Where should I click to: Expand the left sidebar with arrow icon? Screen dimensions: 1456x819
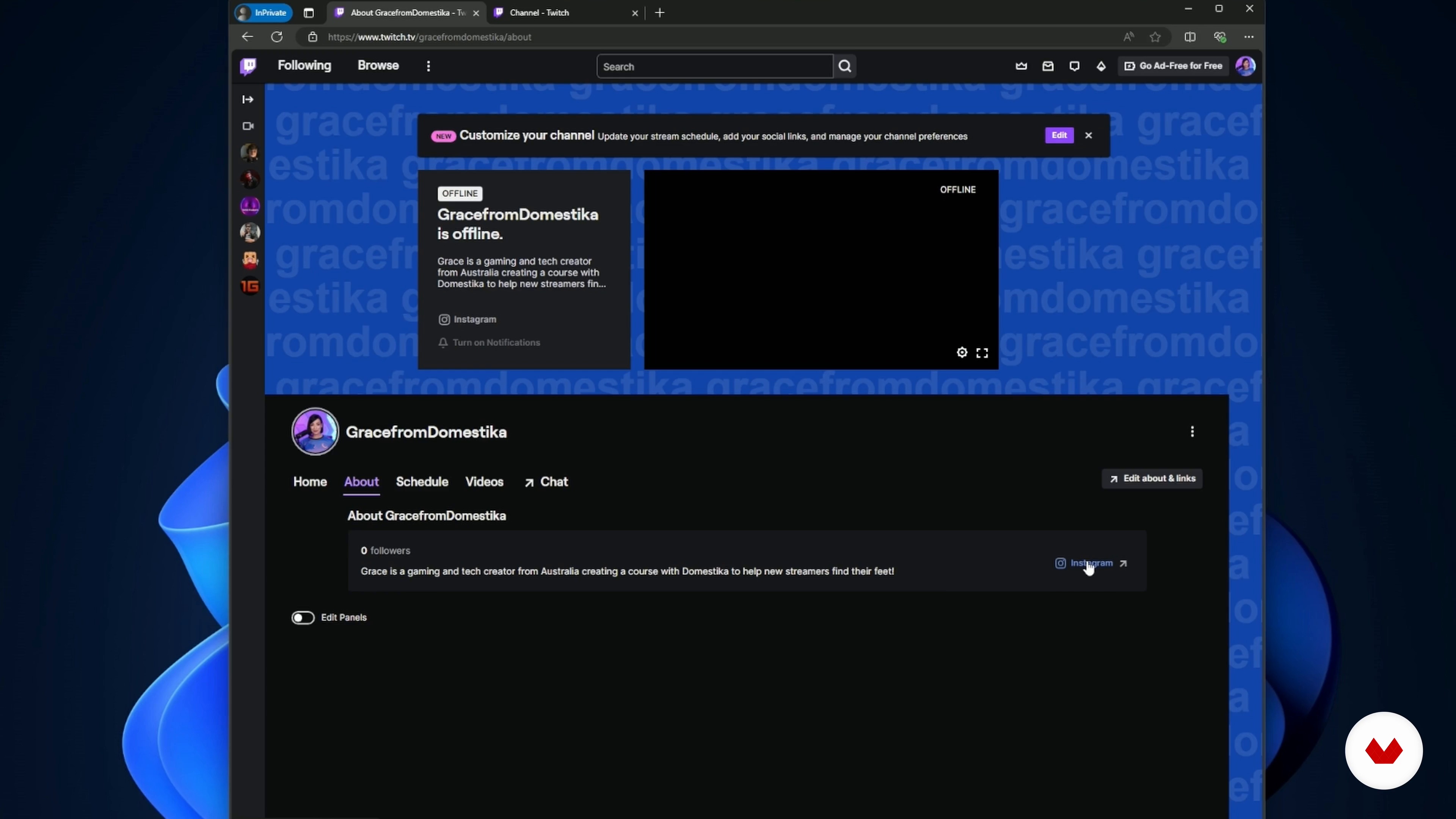pos(248,99)
